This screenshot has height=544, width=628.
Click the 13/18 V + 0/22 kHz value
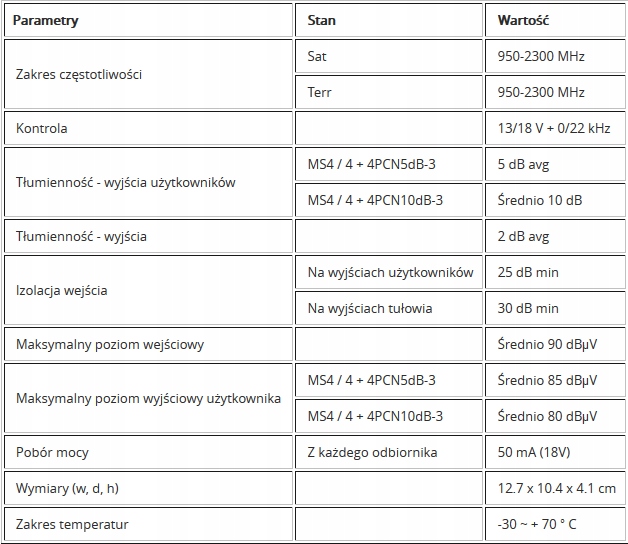click(553, 129)
